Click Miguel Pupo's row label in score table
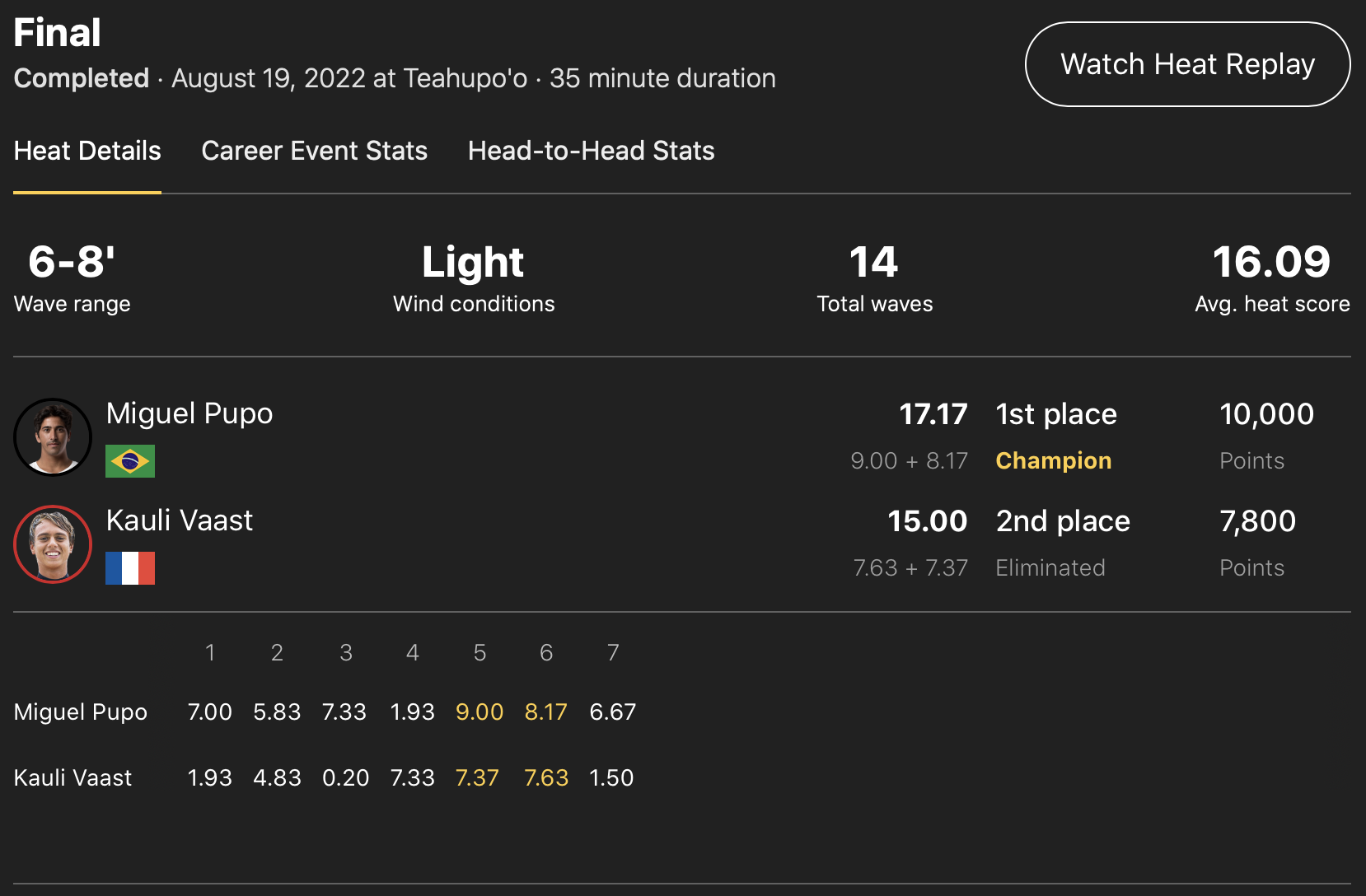The height and width of the screenshot is (896, 1366). pos(81,712)
